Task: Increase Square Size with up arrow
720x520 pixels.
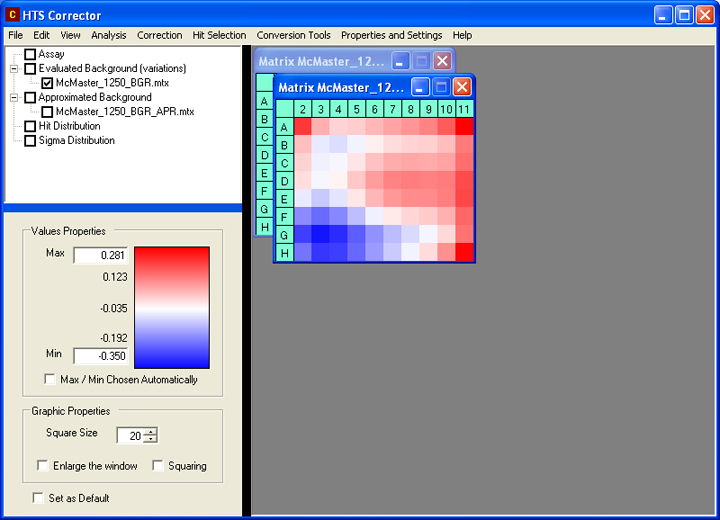Action: 150,432
